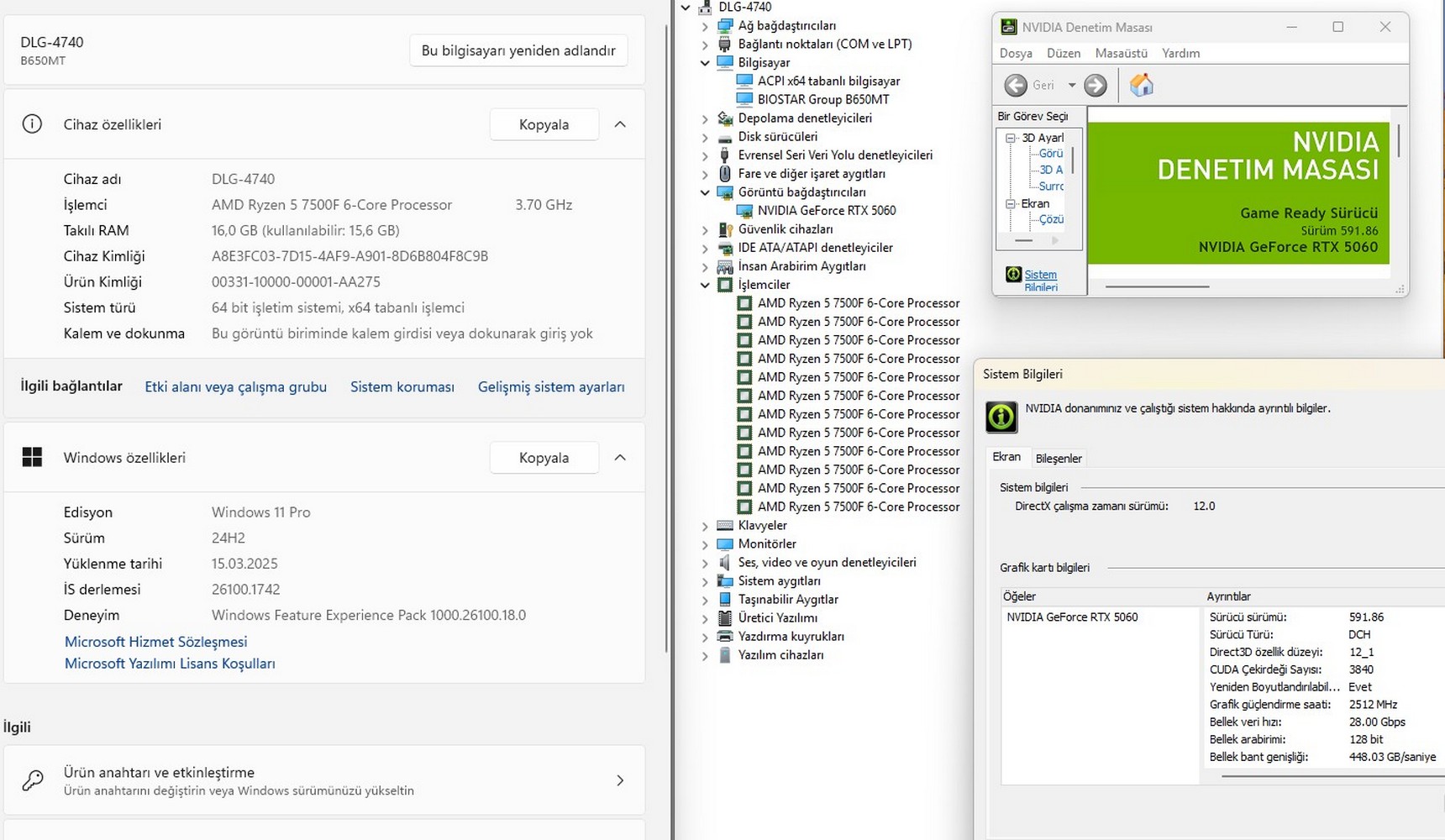This screenshot has width=1445, height=840.
Task: Click the Windows logo next to Windows özellikleri
Action: click(x=32, y=458)
